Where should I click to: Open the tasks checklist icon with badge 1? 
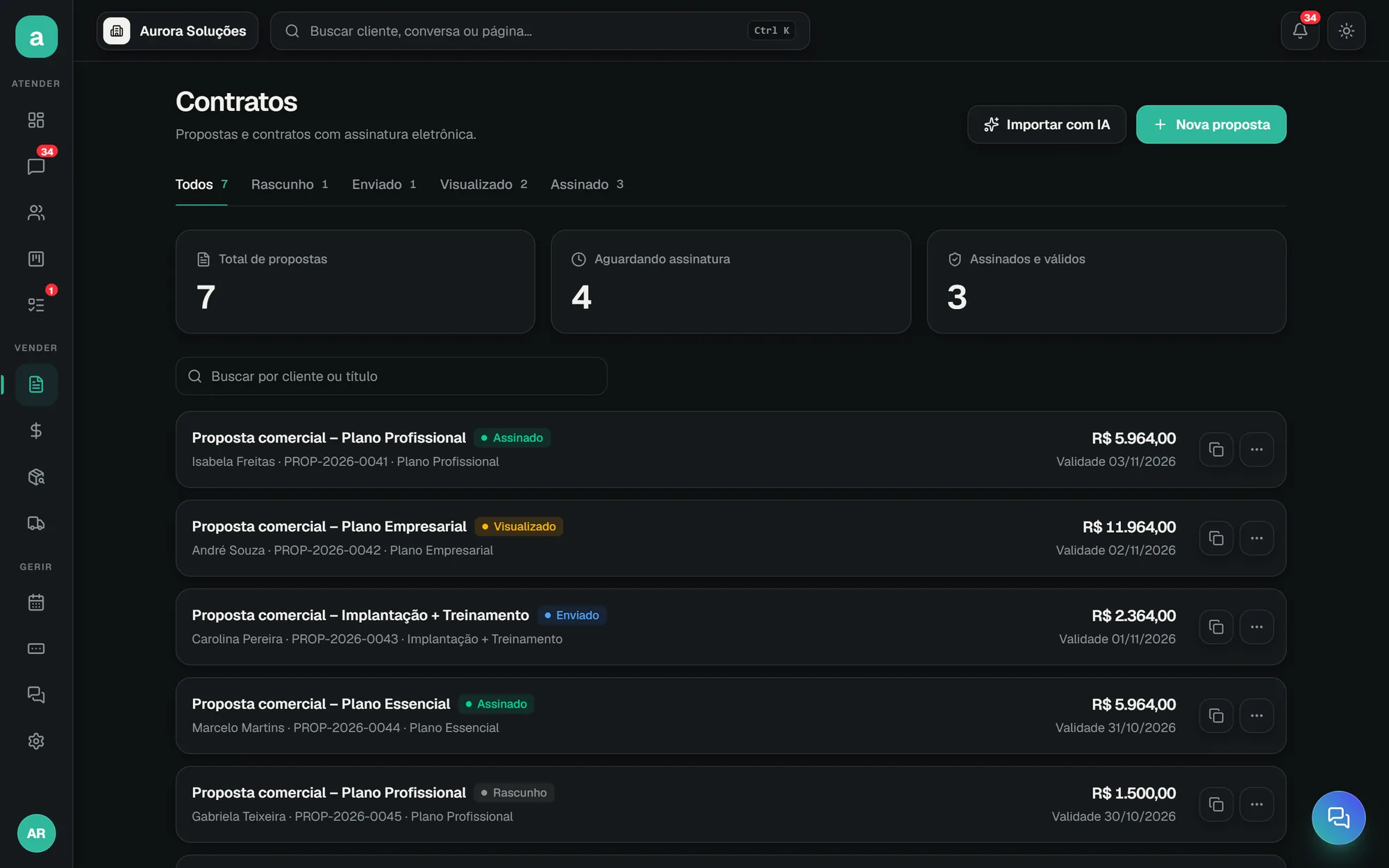[36, 305]
